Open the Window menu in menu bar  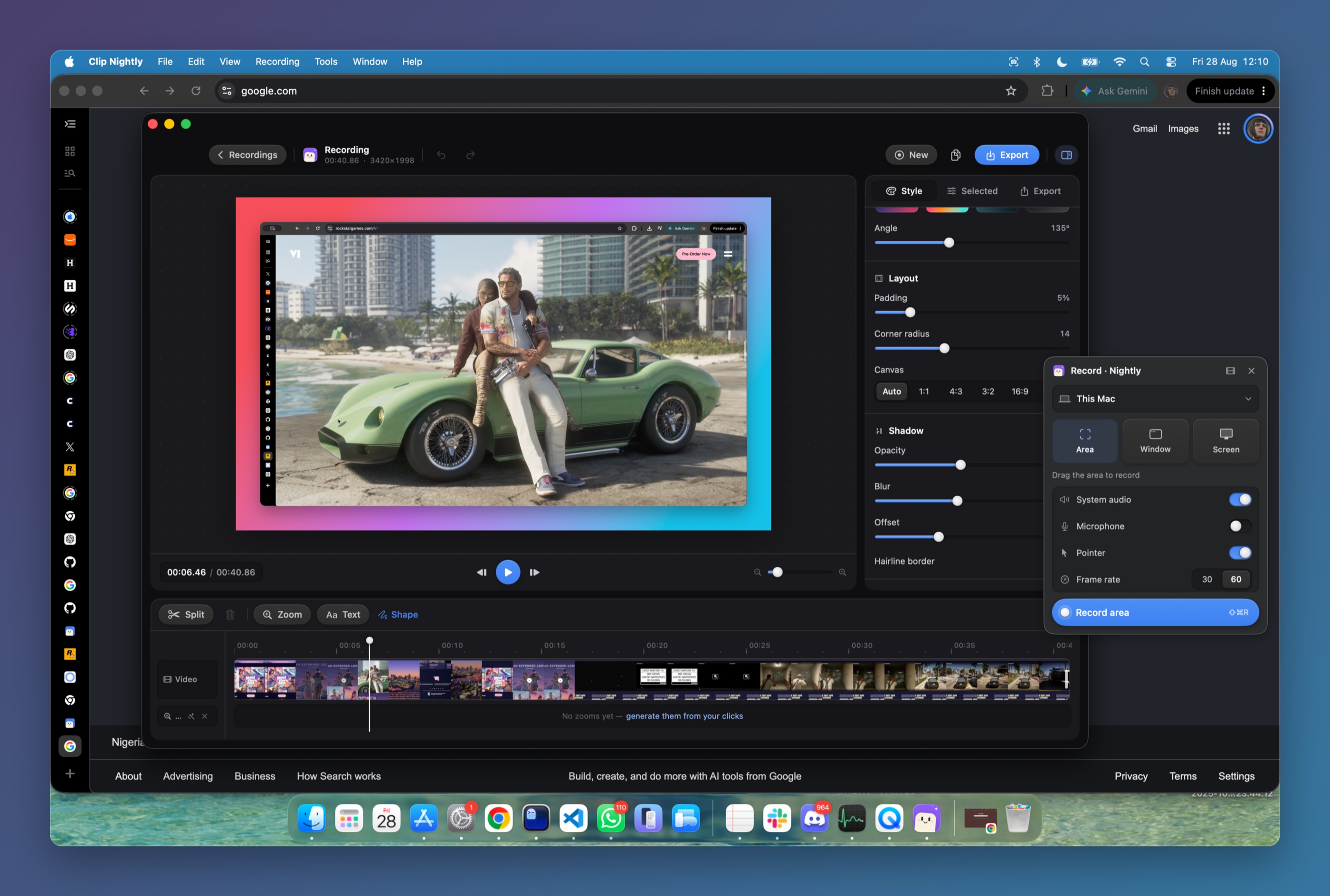pyautogui.click(x=370, y=62)
